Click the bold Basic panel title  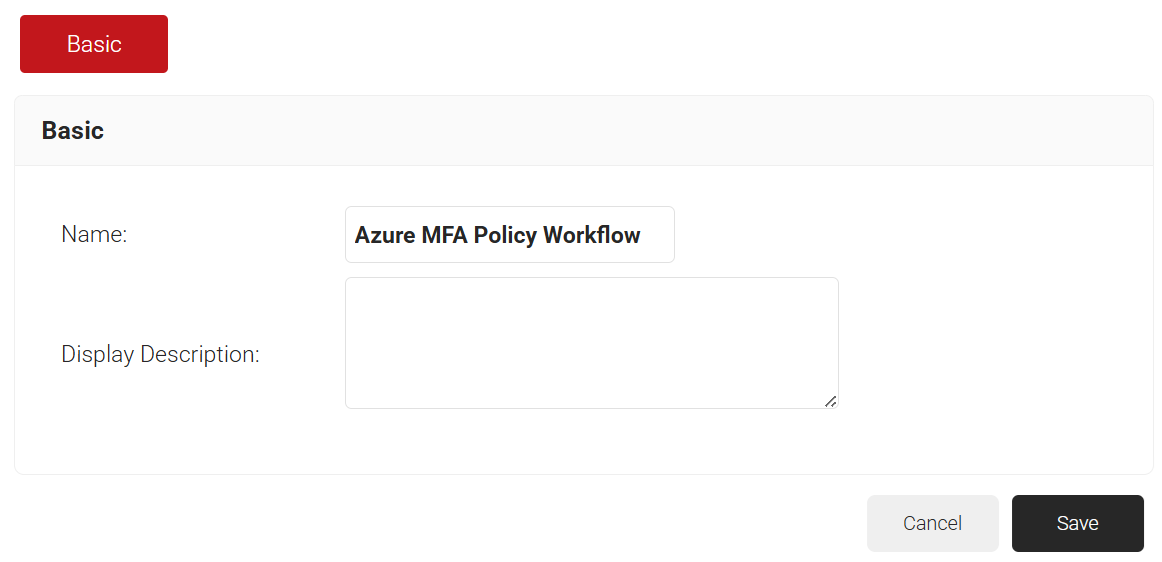pyautogui.click(x=73, y=131)
